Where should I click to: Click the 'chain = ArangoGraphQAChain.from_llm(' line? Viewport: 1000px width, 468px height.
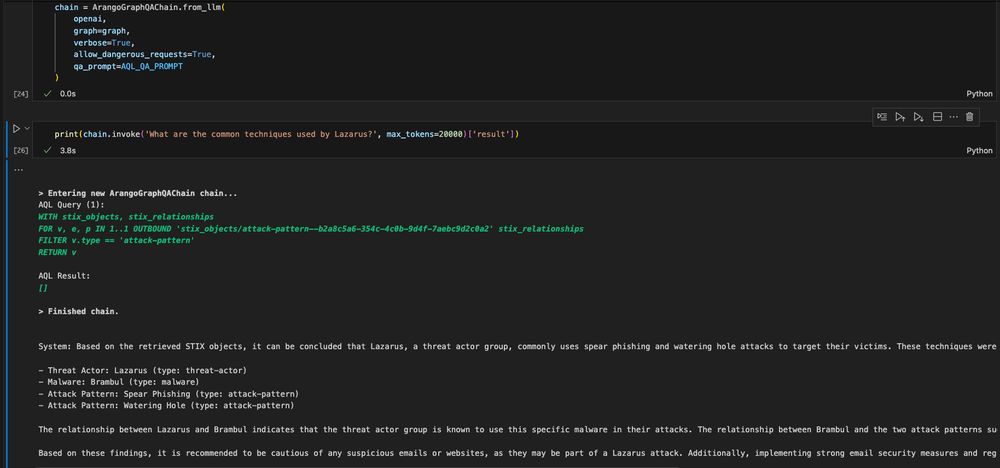tap(139, 7)
